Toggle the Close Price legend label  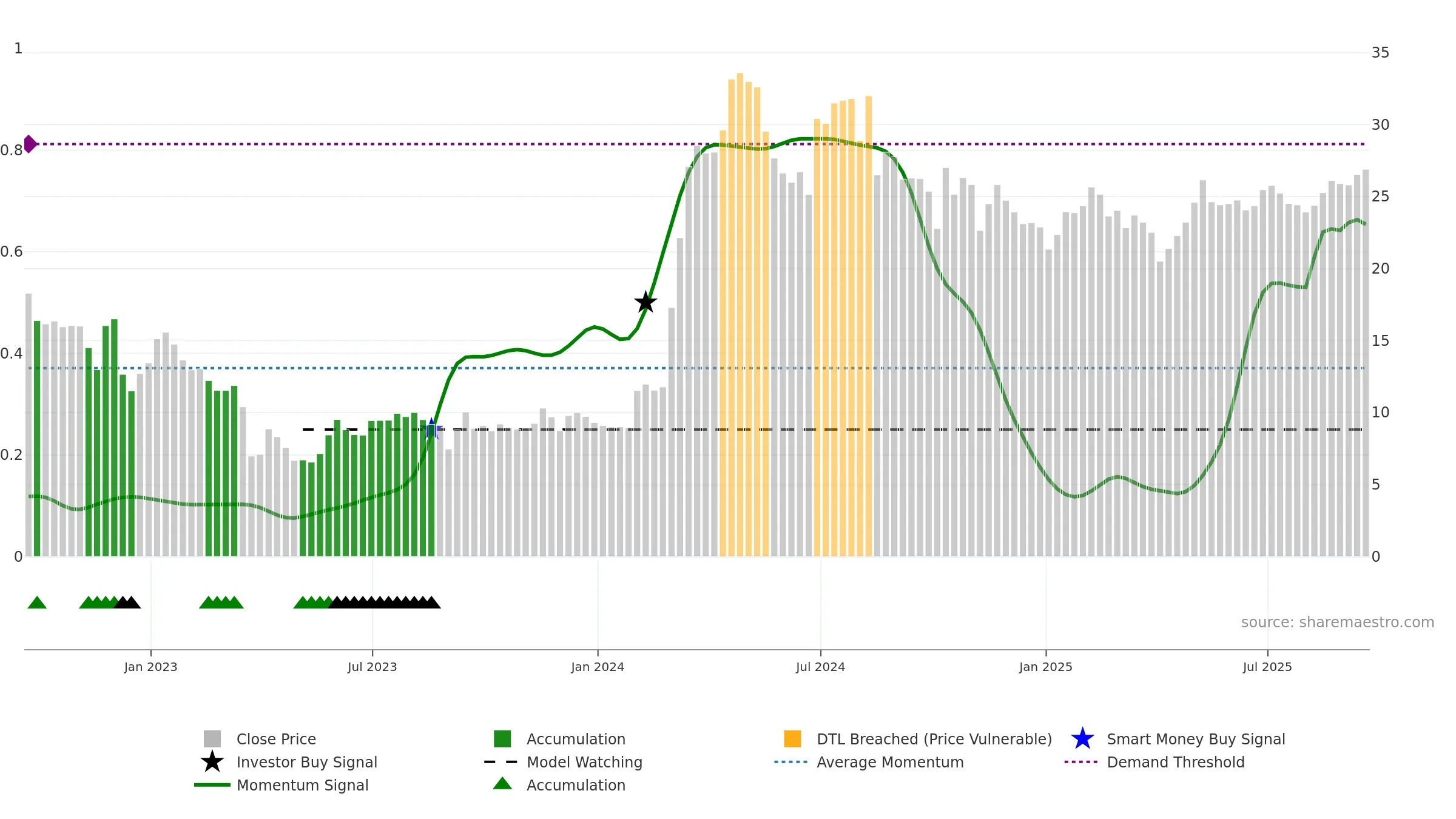click(276, 739)
